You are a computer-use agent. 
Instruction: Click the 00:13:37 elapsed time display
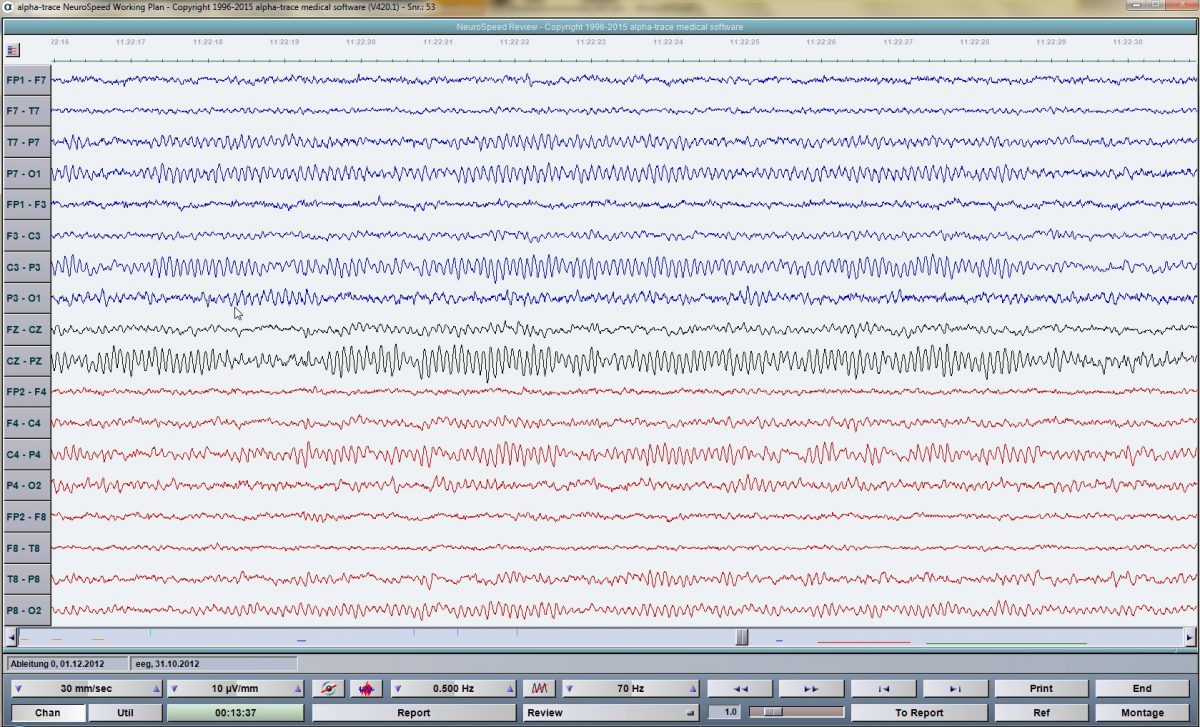coord(236,713)
